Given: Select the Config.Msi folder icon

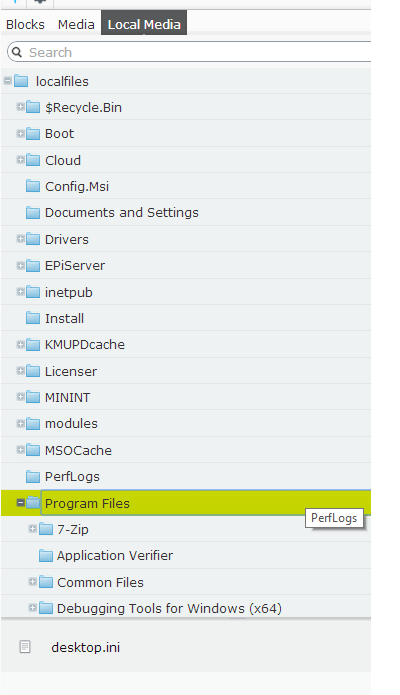Looking at the screenshot, I should 33,186.
